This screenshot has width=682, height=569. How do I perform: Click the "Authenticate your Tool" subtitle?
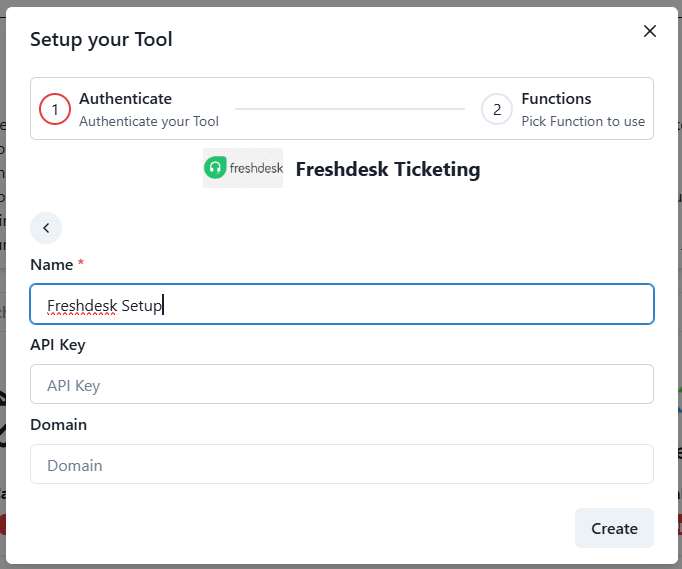pyautogui.click(x=149, y=121)
